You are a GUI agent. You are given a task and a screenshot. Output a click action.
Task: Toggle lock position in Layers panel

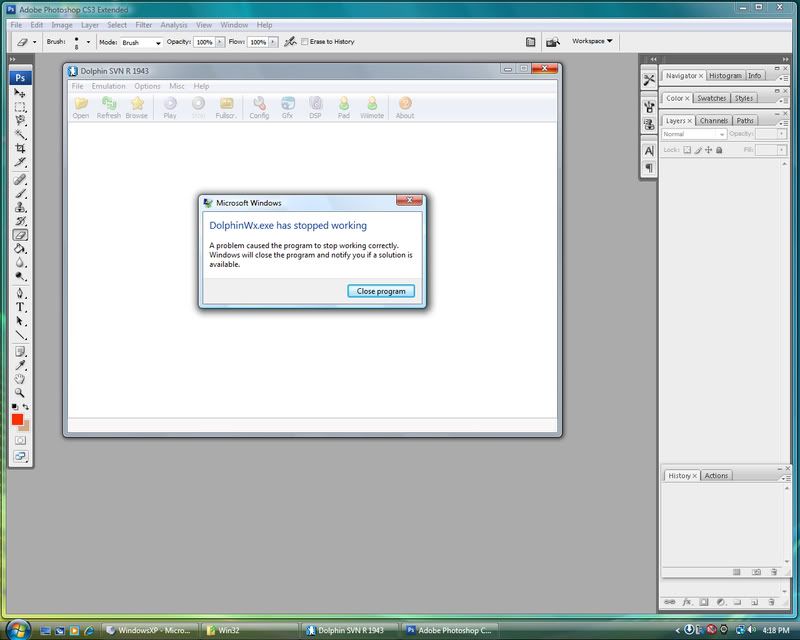708,150
